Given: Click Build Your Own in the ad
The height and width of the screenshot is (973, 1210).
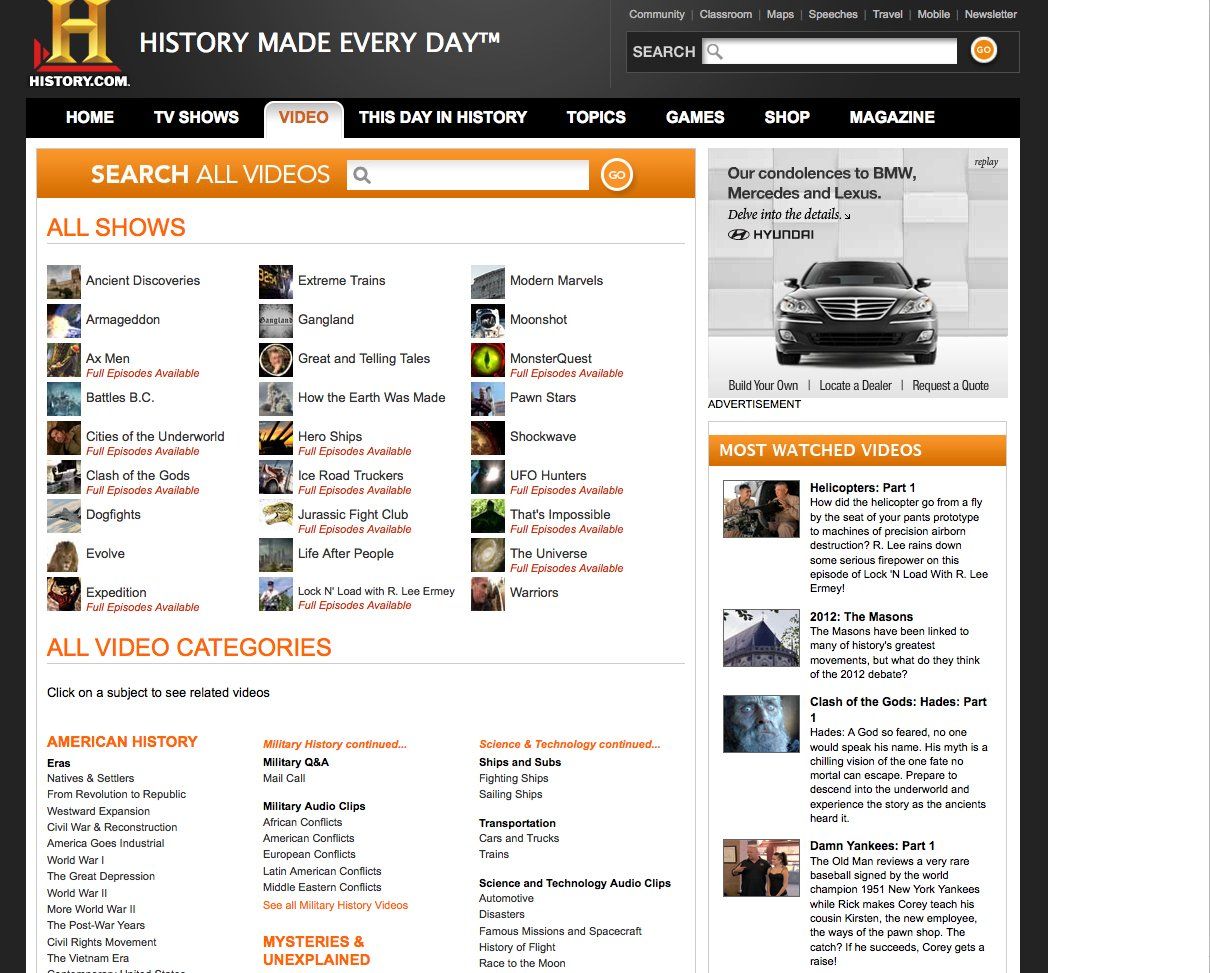Looking at the screenshot, I should [763, 385].
